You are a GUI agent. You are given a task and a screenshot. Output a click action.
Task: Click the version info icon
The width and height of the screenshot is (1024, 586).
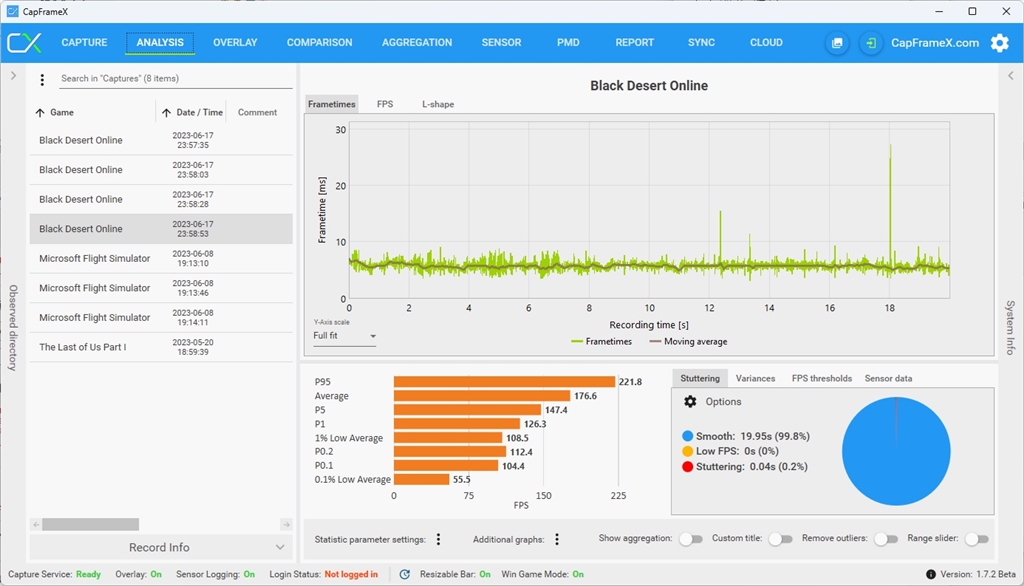pos(931,574)
